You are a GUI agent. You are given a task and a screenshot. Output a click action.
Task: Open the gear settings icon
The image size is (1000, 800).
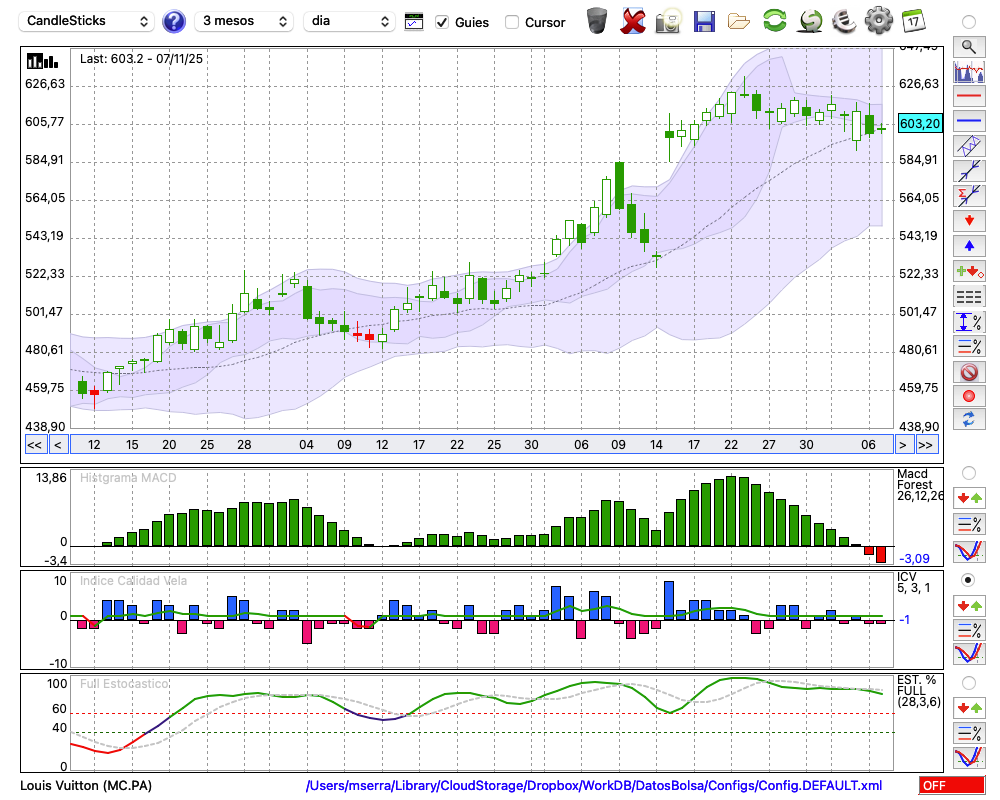878,21
